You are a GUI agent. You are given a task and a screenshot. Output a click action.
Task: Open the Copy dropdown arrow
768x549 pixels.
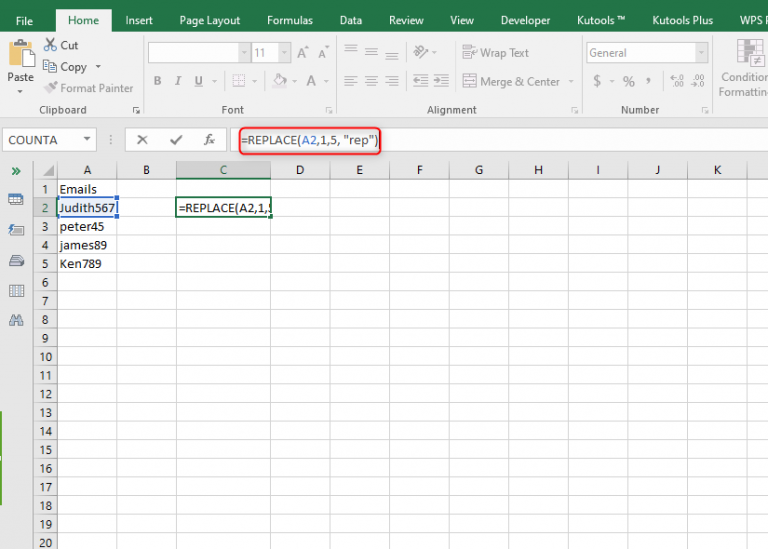point(98,66)
